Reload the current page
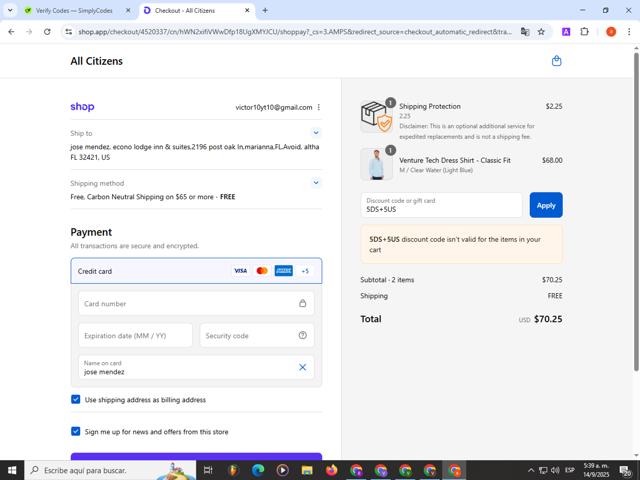Image resolution: width=640 pixels, height=480 pixels. point(47,32)
